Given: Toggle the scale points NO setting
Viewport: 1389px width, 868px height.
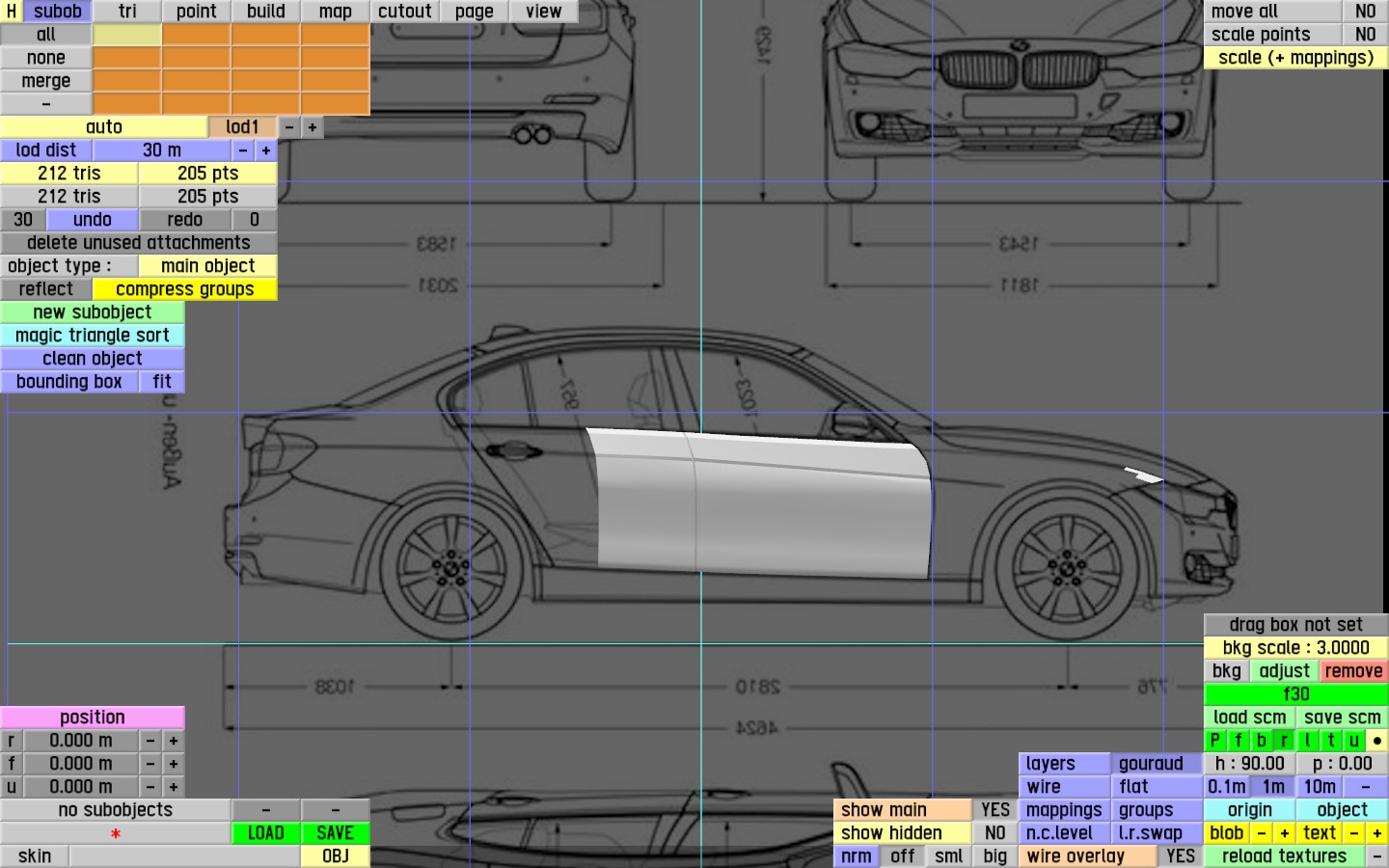Looking at the screenshot, I should [x=1366, y=35].
